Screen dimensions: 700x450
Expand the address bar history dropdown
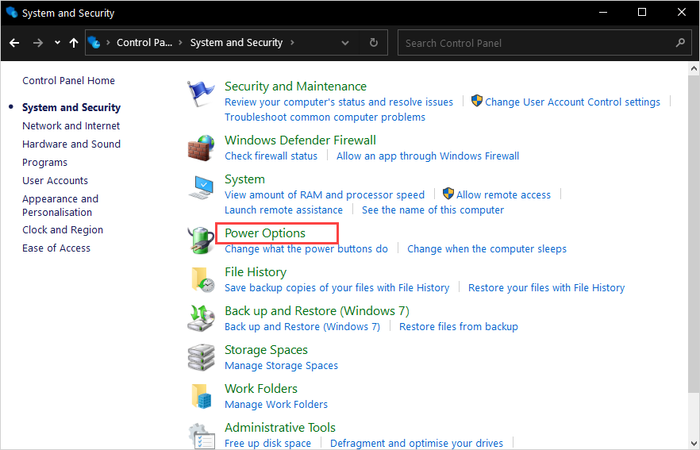(345, 43)
